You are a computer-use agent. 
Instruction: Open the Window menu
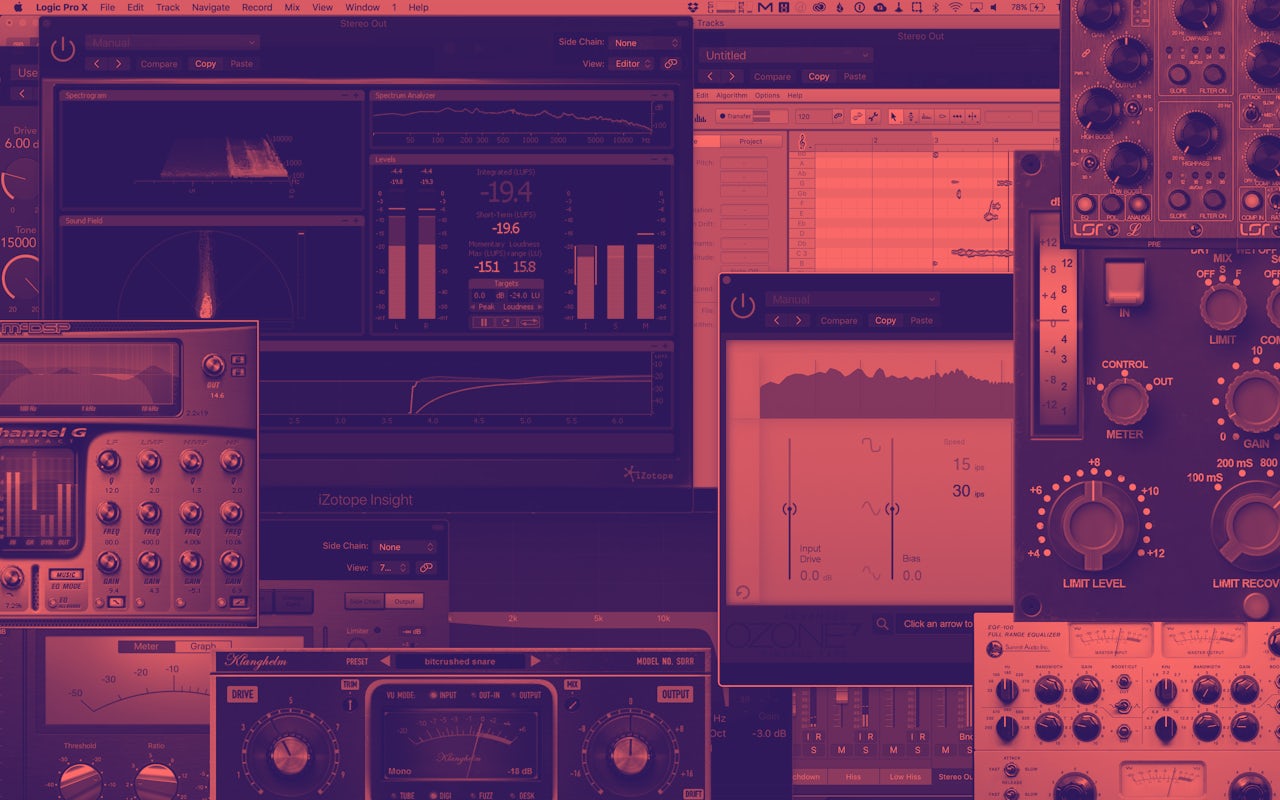362,7
